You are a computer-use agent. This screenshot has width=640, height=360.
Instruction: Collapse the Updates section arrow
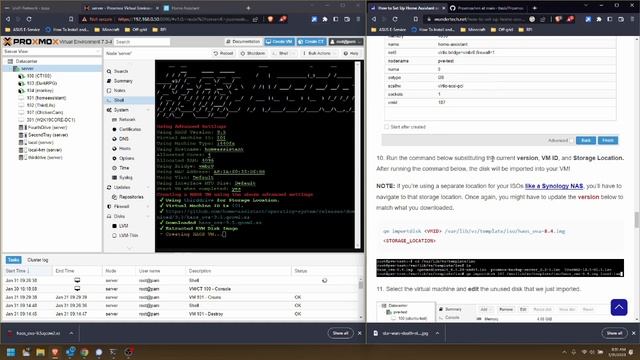(x=148, y=187)
